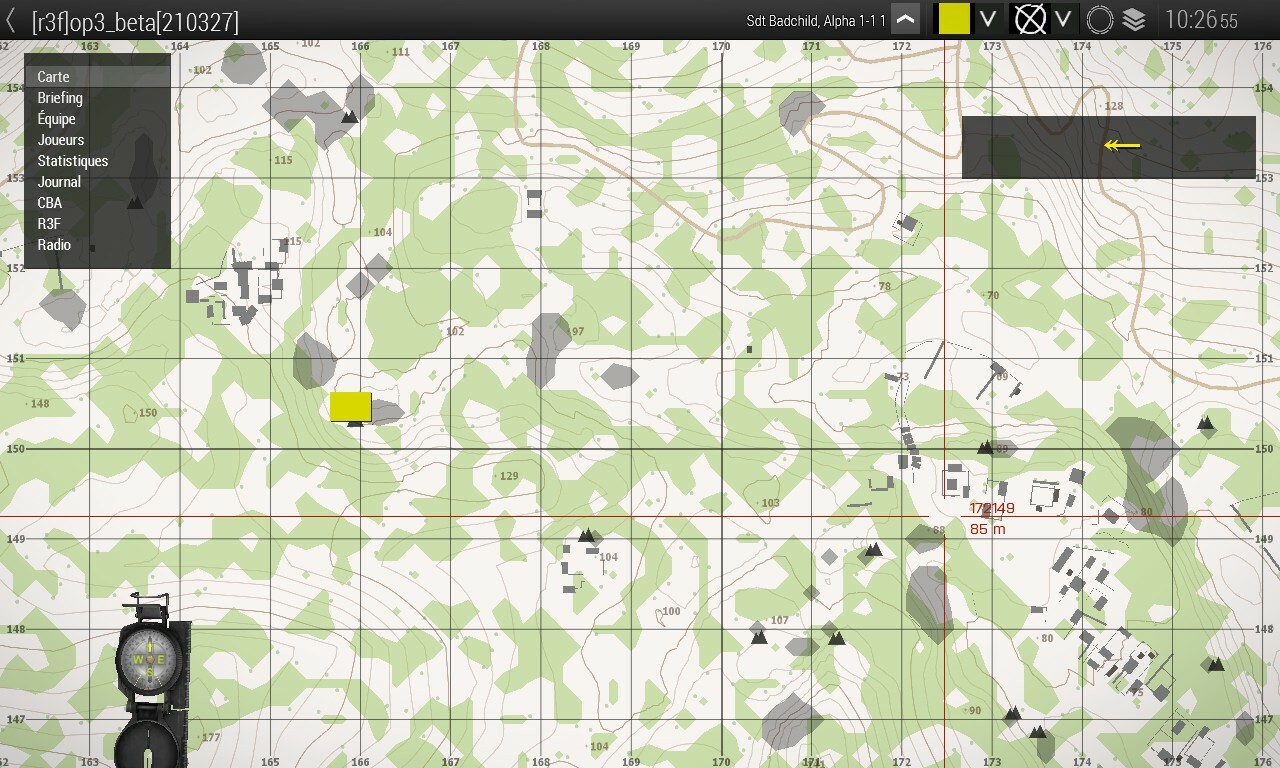Click the elevation label 111 on the map

(x=401, y=52)
